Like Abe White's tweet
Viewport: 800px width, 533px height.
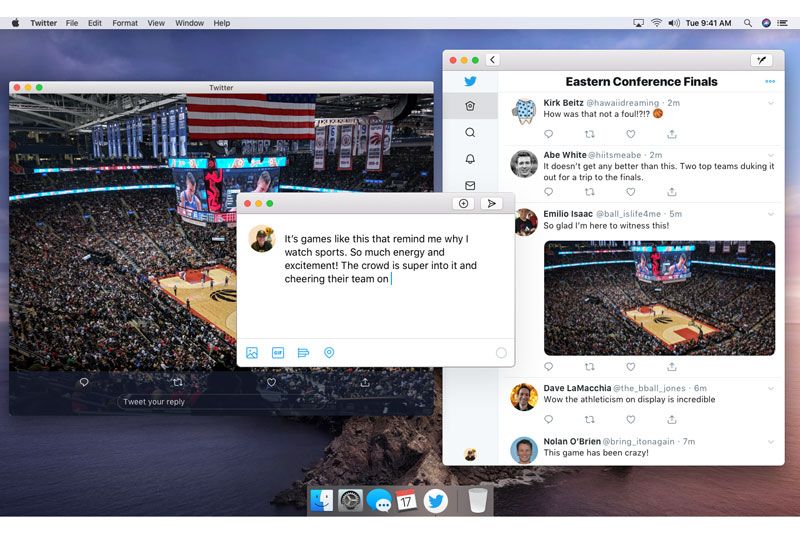pos(631,192)
